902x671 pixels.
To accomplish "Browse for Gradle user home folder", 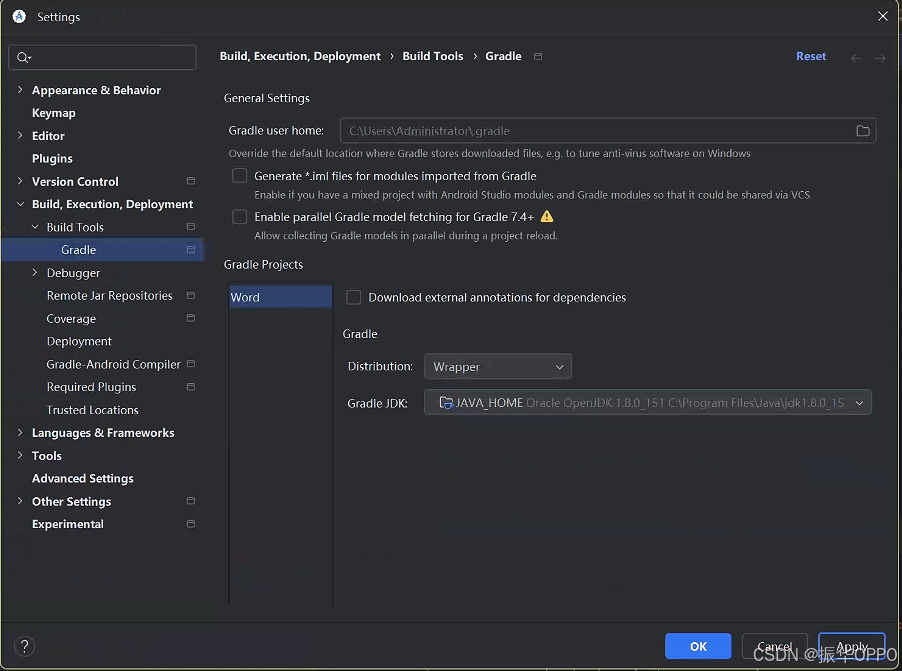I will tap(862, 131).
